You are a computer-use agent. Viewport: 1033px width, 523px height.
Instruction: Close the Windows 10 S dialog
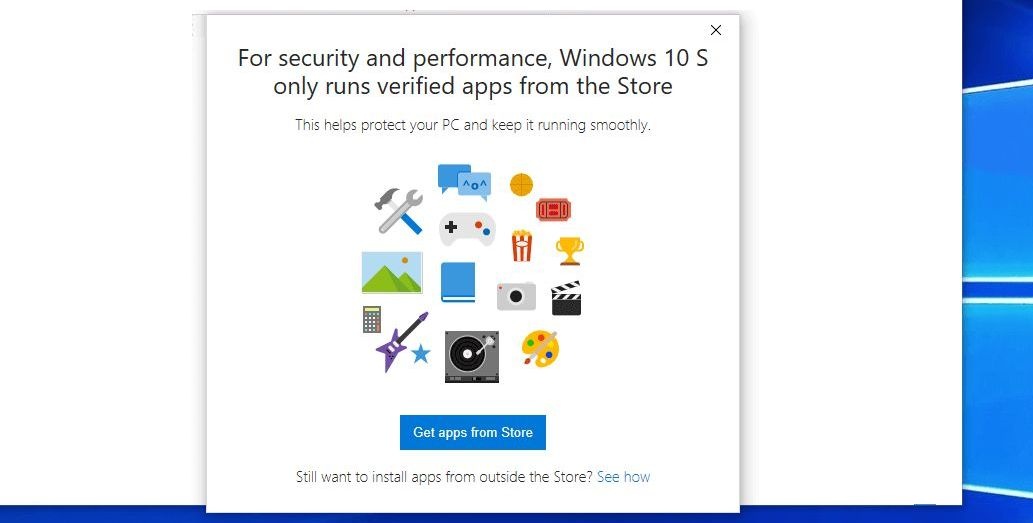tap(715, 31)
